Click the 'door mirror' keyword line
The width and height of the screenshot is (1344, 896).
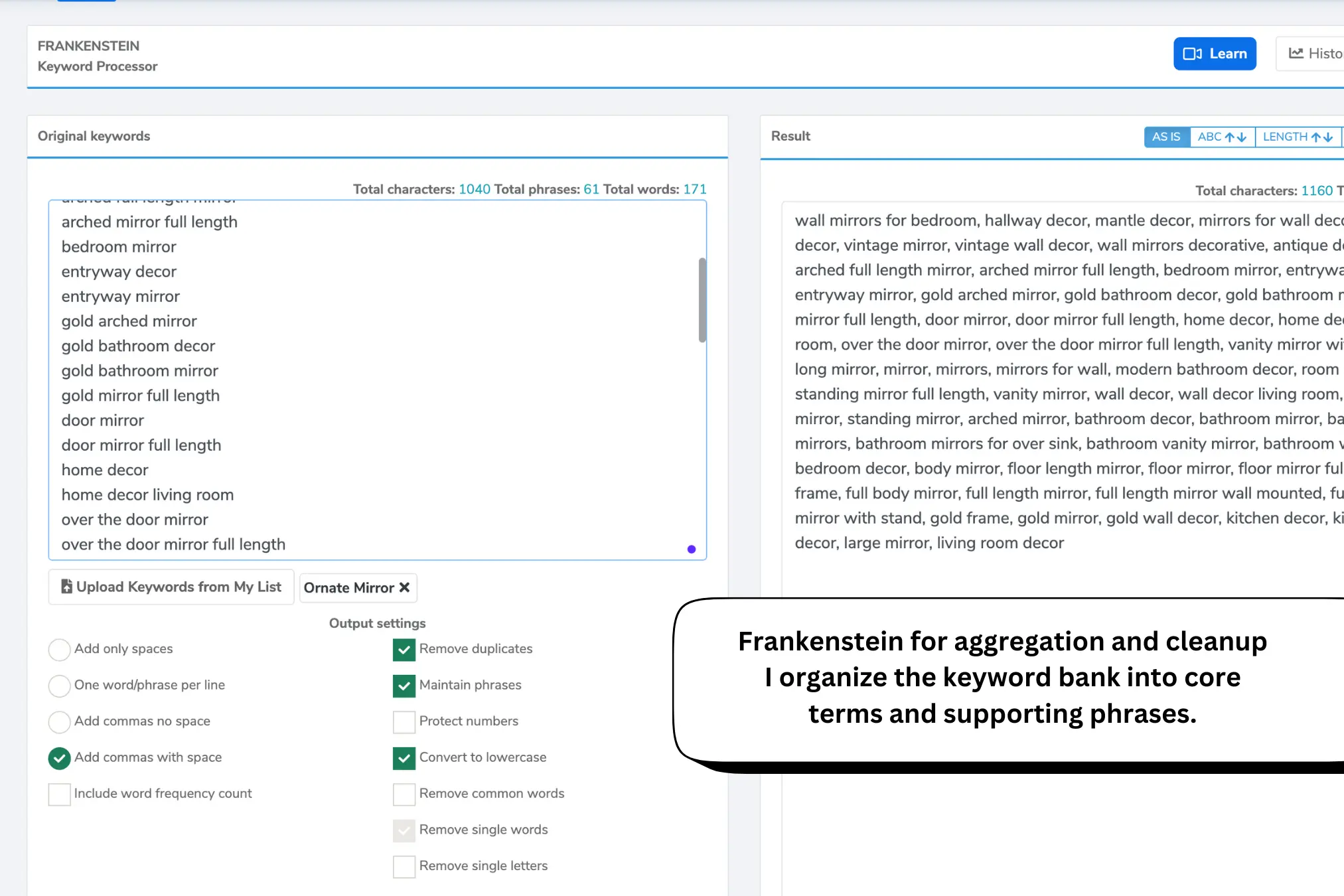point(103,420)
